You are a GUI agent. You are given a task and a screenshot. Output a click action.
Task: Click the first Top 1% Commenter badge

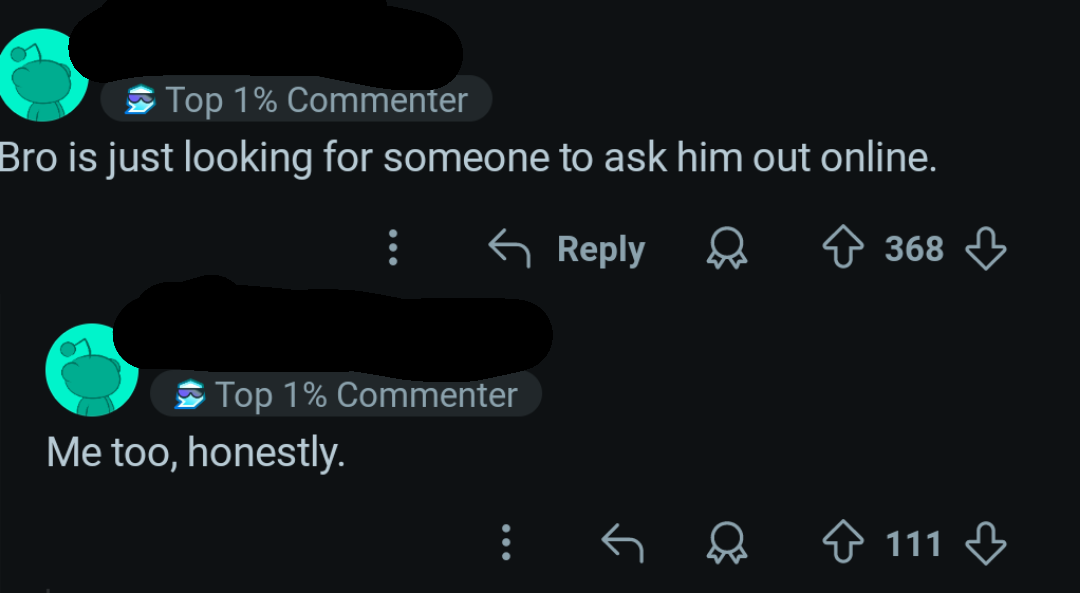(296, 99)
